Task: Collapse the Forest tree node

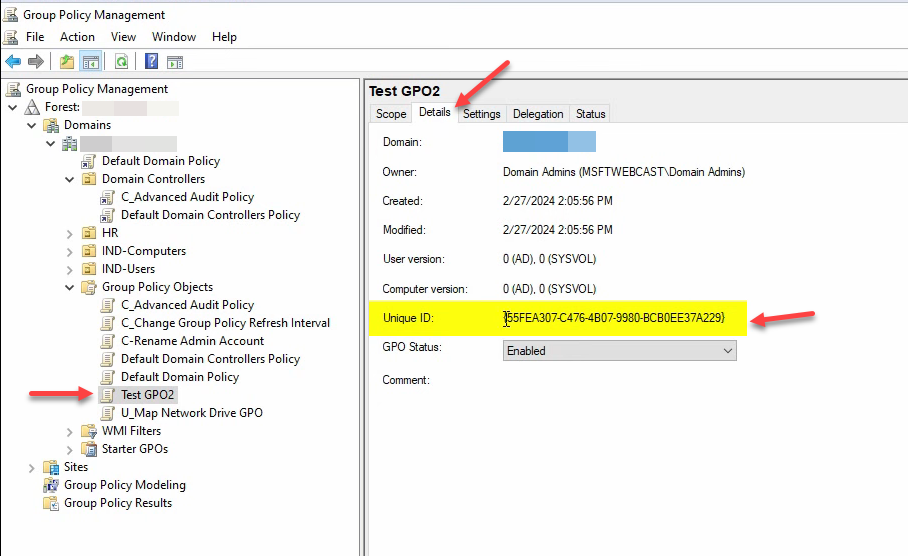Action: [x=13, y=107]
